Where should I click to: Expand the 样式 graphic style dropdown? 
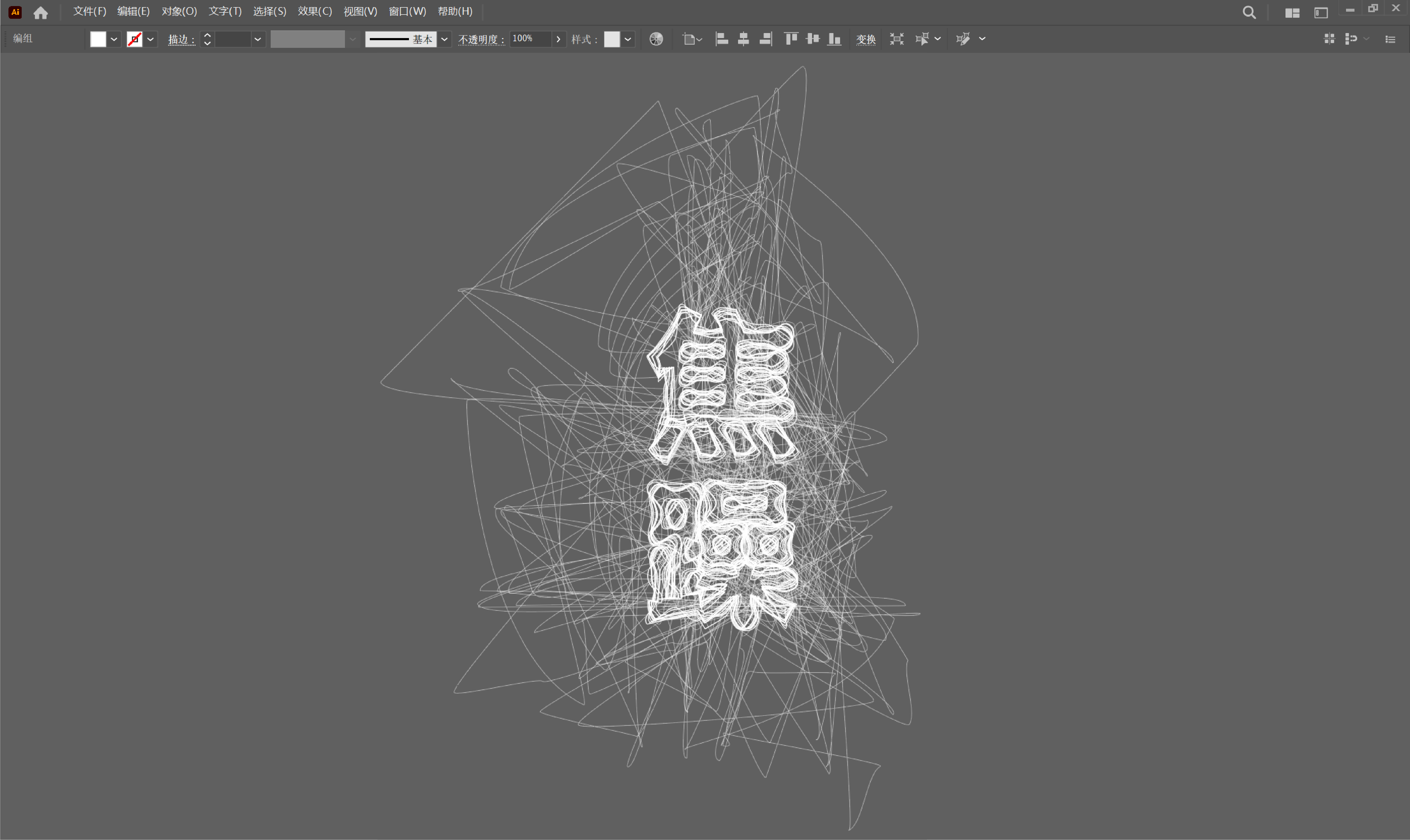point(628,39)
